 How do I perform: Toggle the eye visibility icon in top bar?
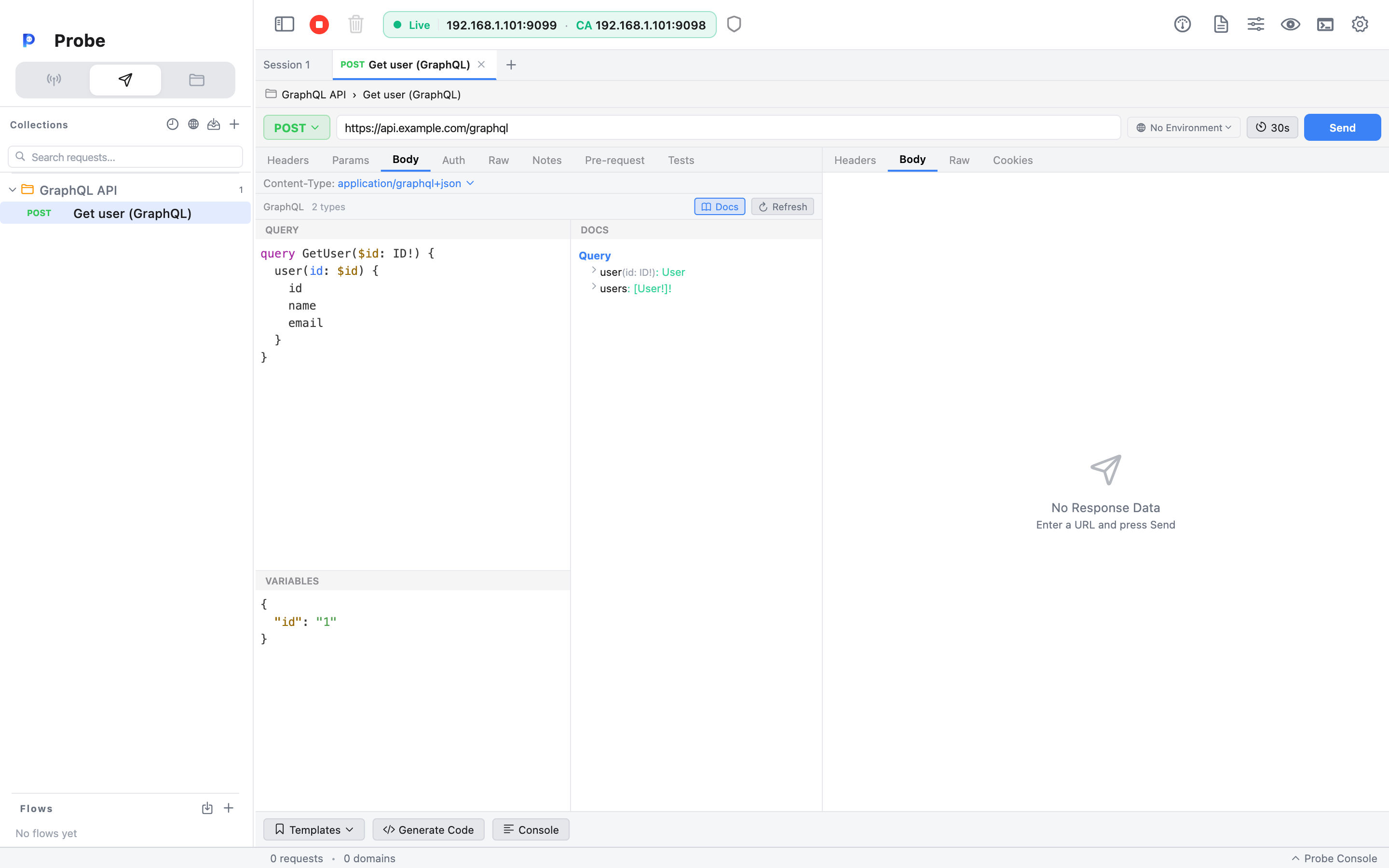(1290, 24)
